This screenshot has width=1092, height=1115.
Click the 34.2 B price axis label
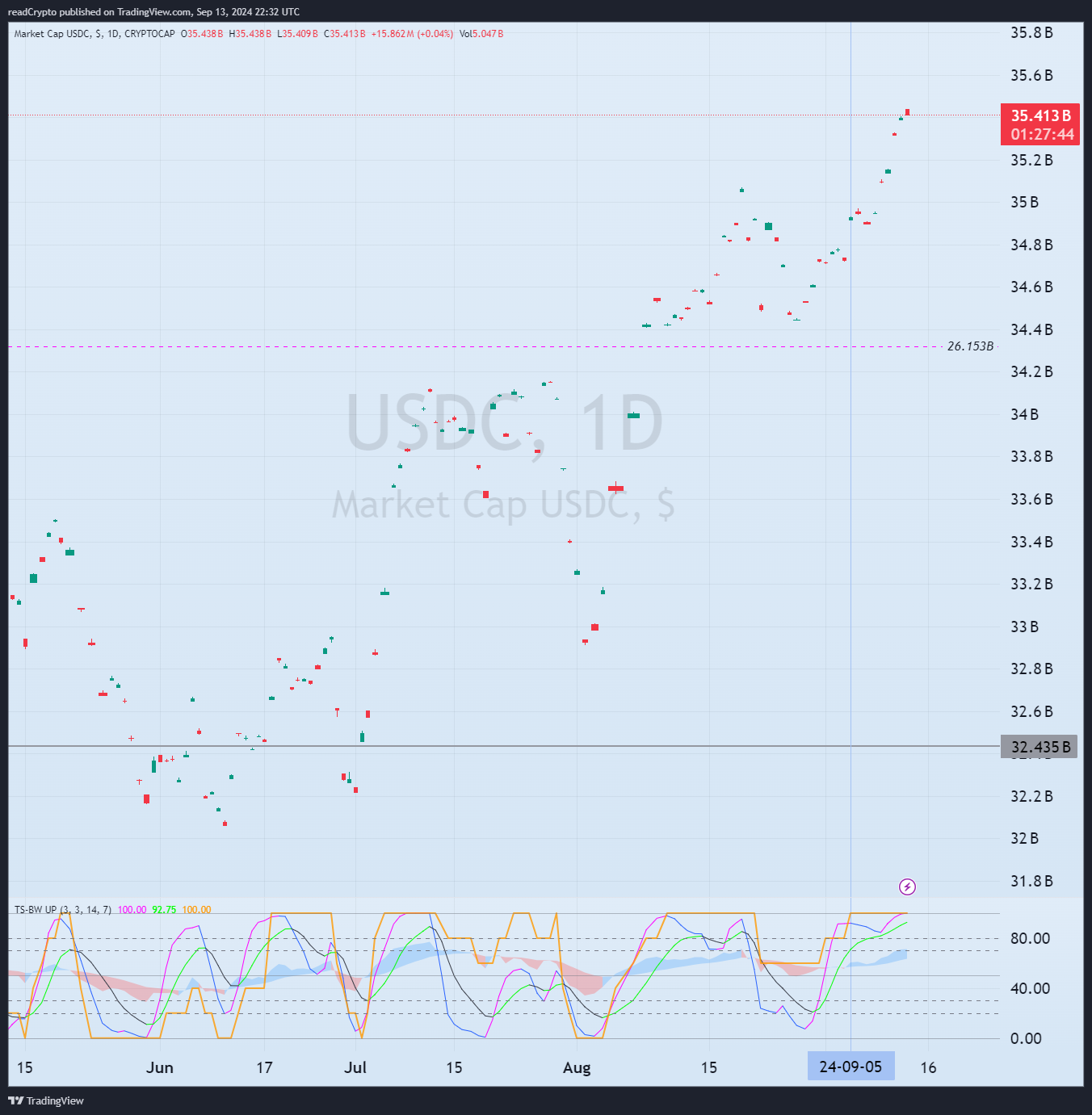(1031, 371)
